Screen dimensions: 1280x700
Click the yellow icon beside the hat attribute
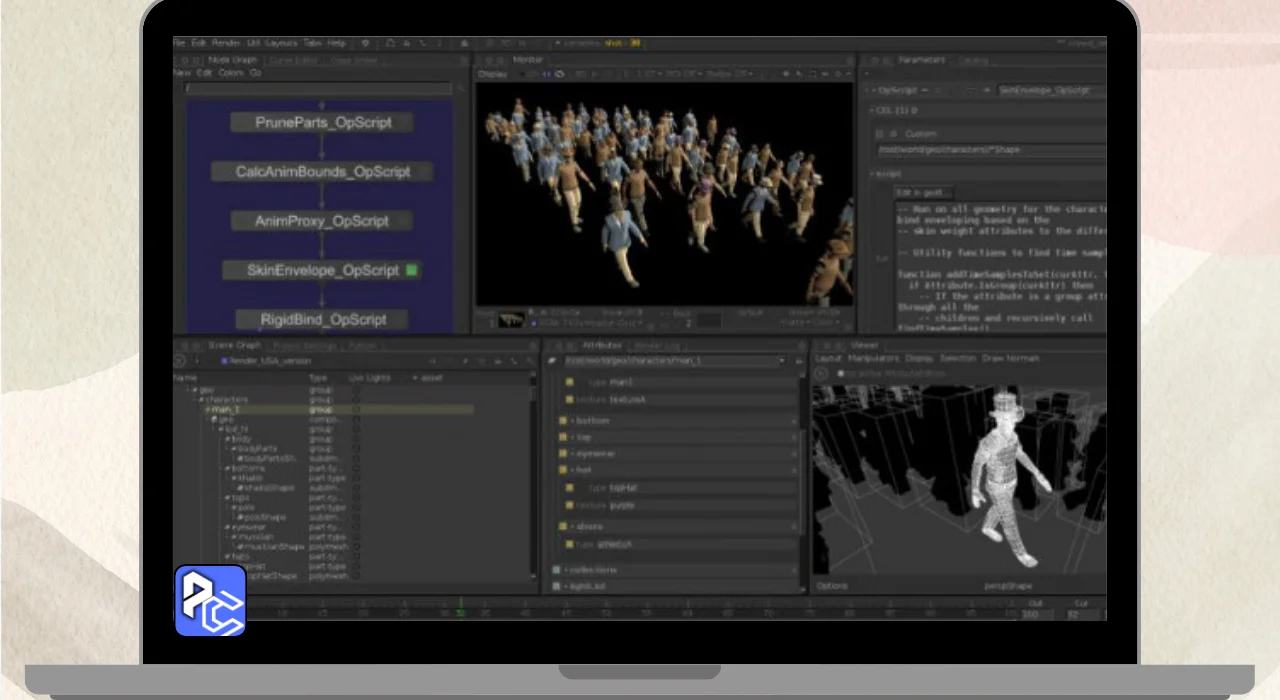(564, 470)
